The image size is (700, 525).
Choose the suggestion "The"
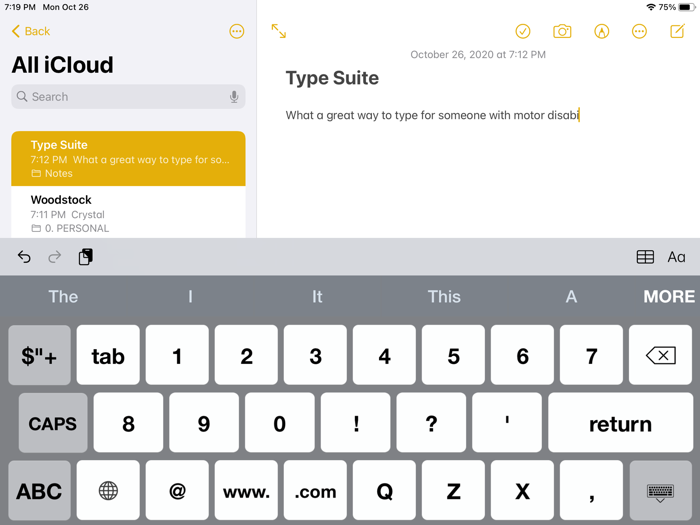63,296
